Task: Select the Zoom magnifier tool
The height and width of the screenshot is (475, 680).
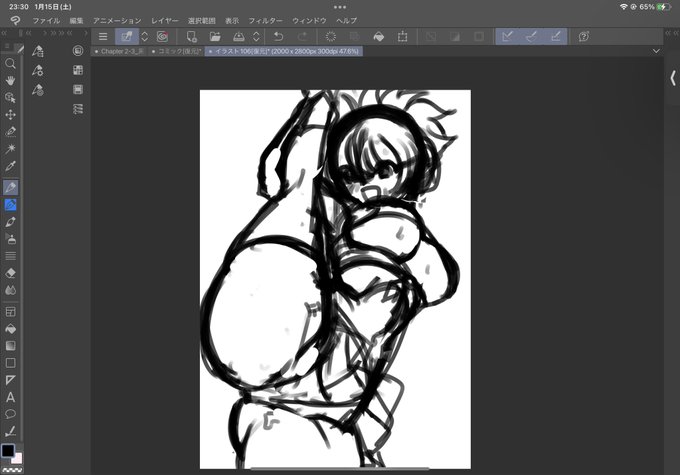Action: [x=10, y=63]
